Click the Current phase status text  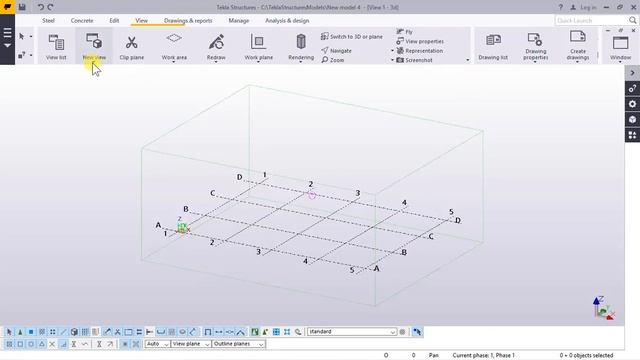[x=483, y=355]
